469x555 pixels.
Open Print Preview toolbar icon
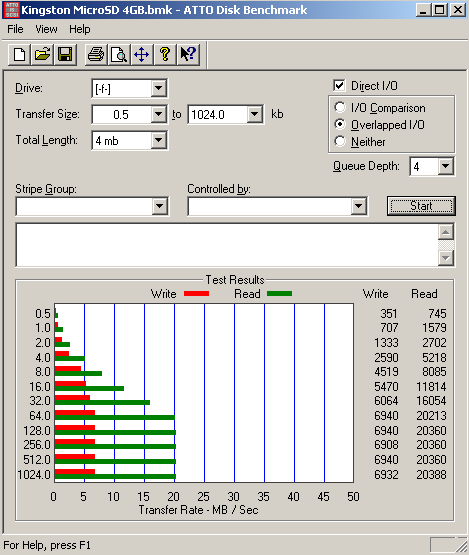[x=119, y=55]
